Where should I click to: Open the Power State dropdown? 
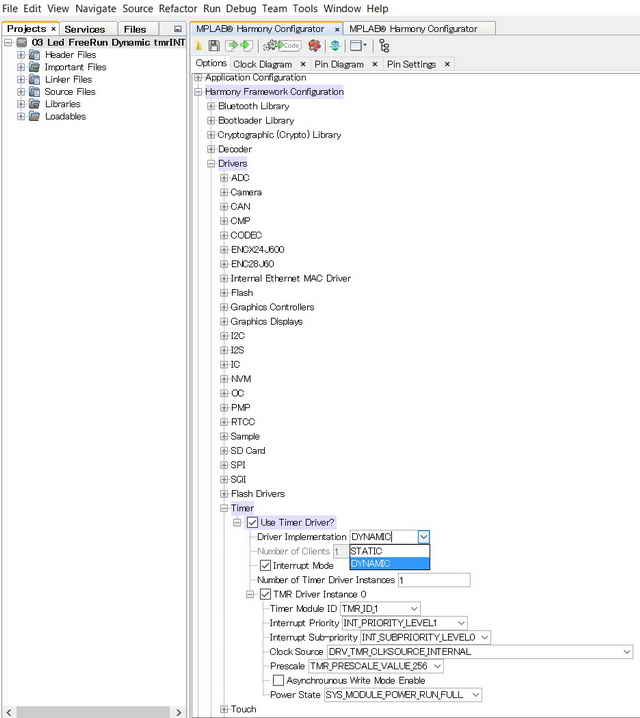[476, 695]
